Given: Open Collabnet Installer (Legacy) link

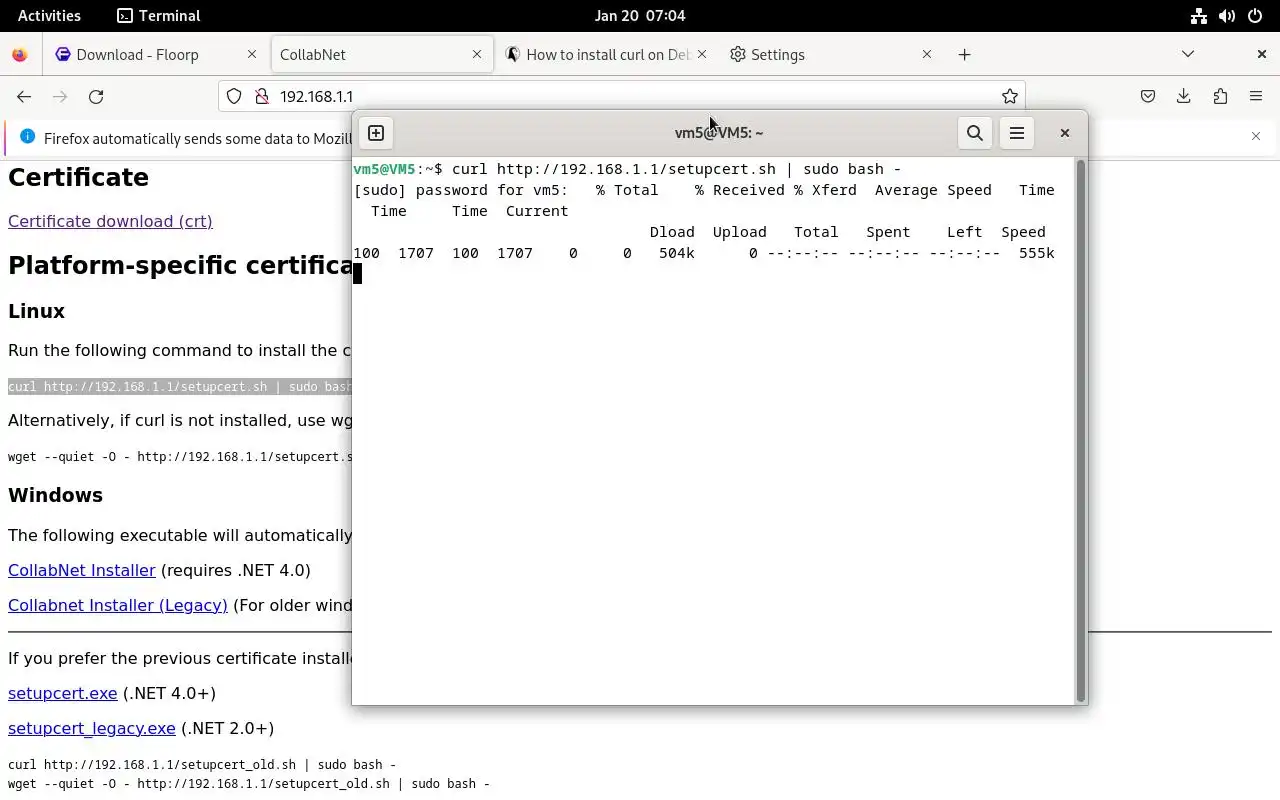Looking at the screenshot, I should pos(118,605).
